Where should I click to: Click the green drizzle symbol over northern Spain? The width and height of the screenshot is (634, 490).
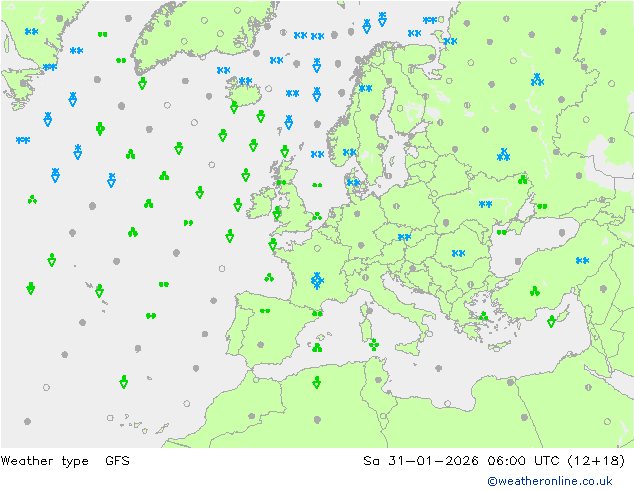(265, 311)
